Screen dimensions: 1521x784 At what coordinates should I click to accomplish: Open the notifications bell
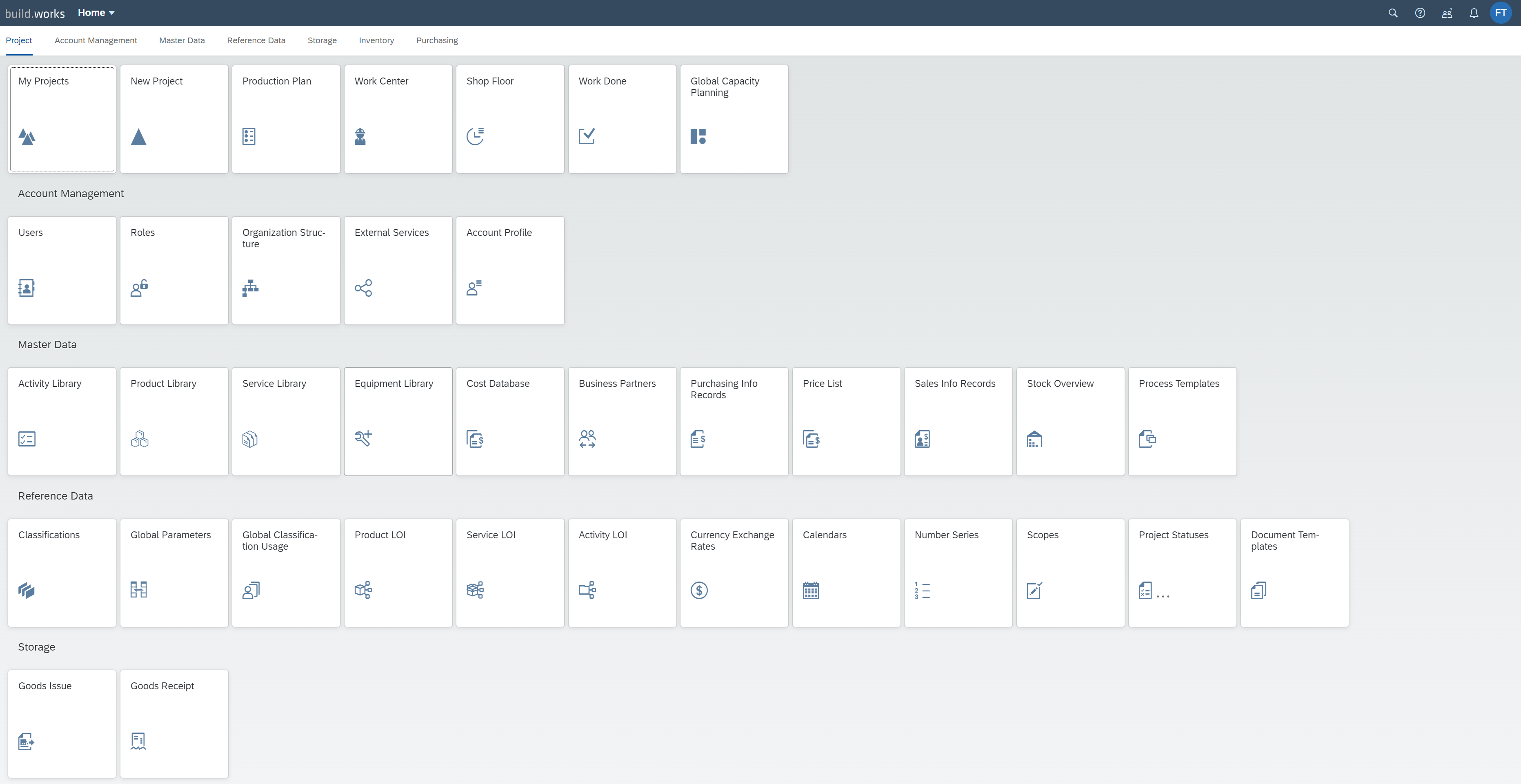point(1474,13)
